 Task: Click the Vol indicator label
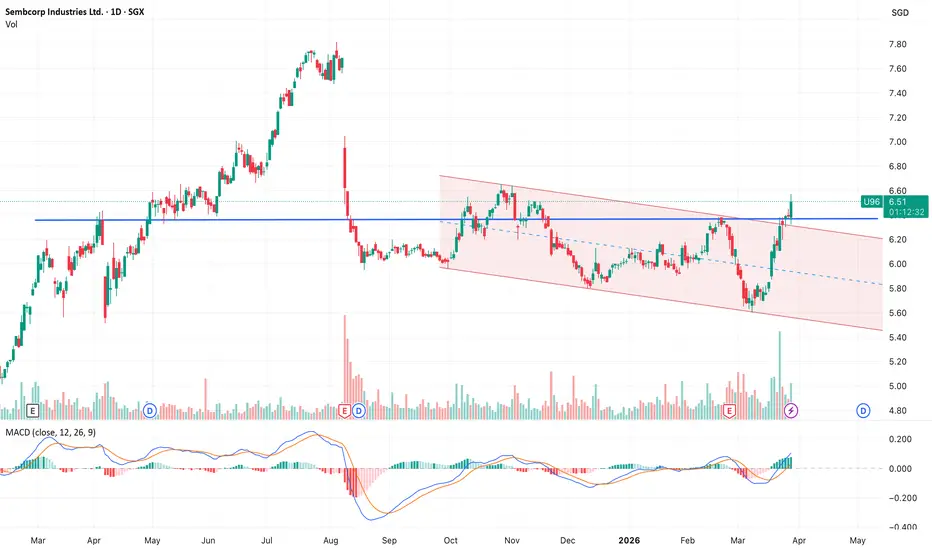(x=11, y=24)
